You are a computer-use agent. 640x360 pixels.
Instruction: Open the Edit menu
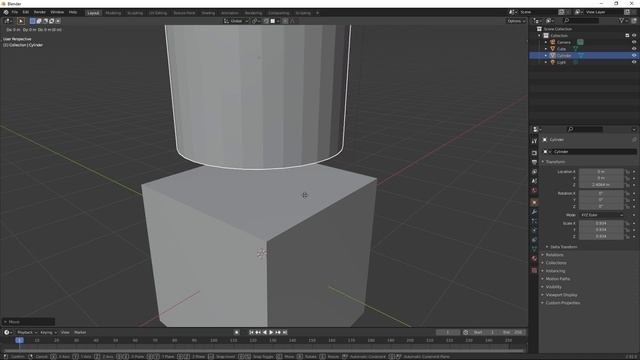coord(26,12)
